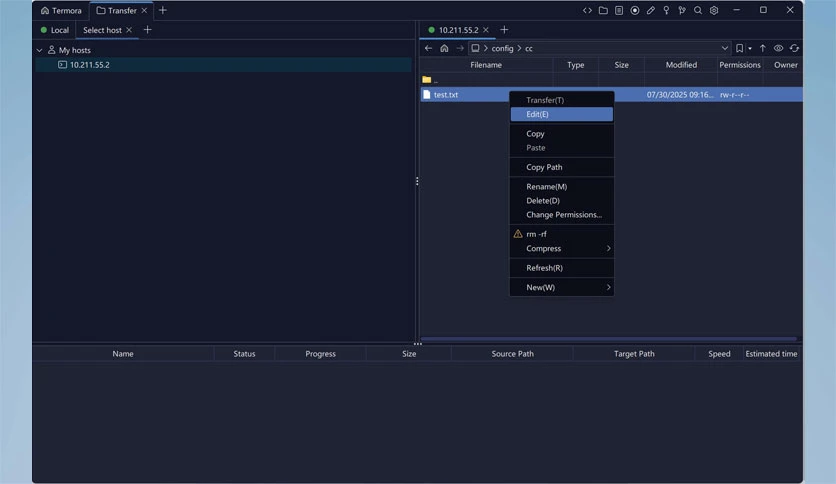
Task: Click the log document icon in title toolbar
Action: click(619, 10)
